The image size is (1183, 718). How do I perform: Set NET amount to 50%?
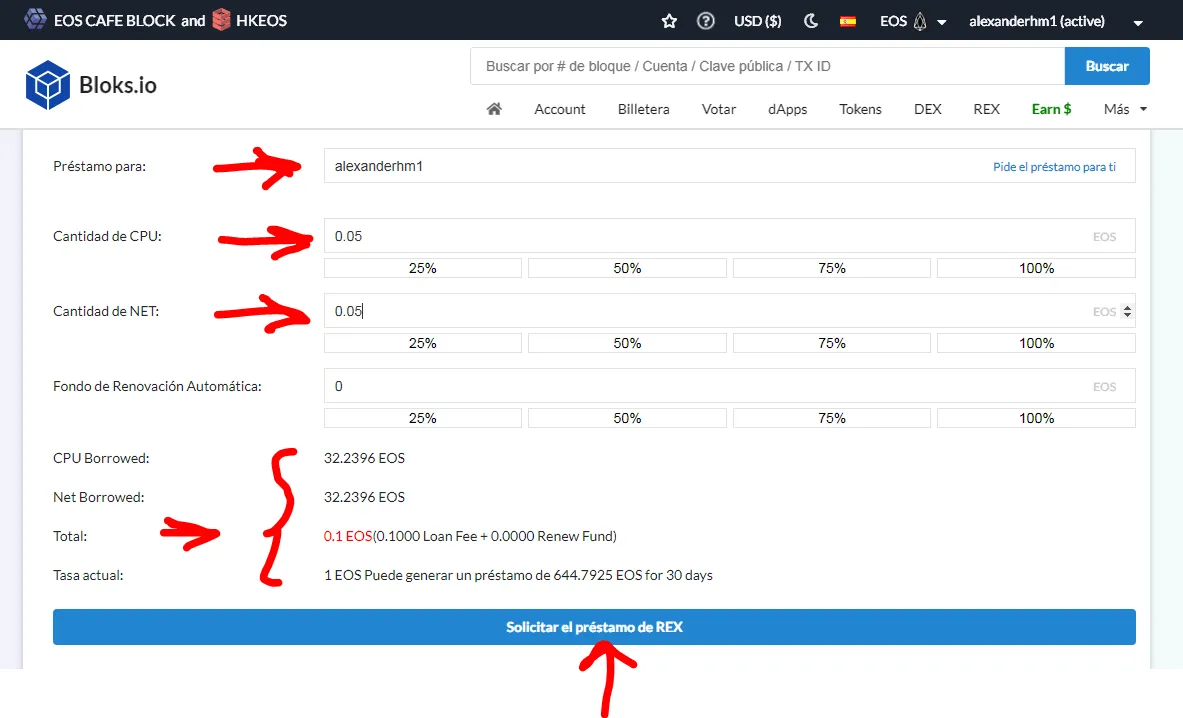pos(627,343)
